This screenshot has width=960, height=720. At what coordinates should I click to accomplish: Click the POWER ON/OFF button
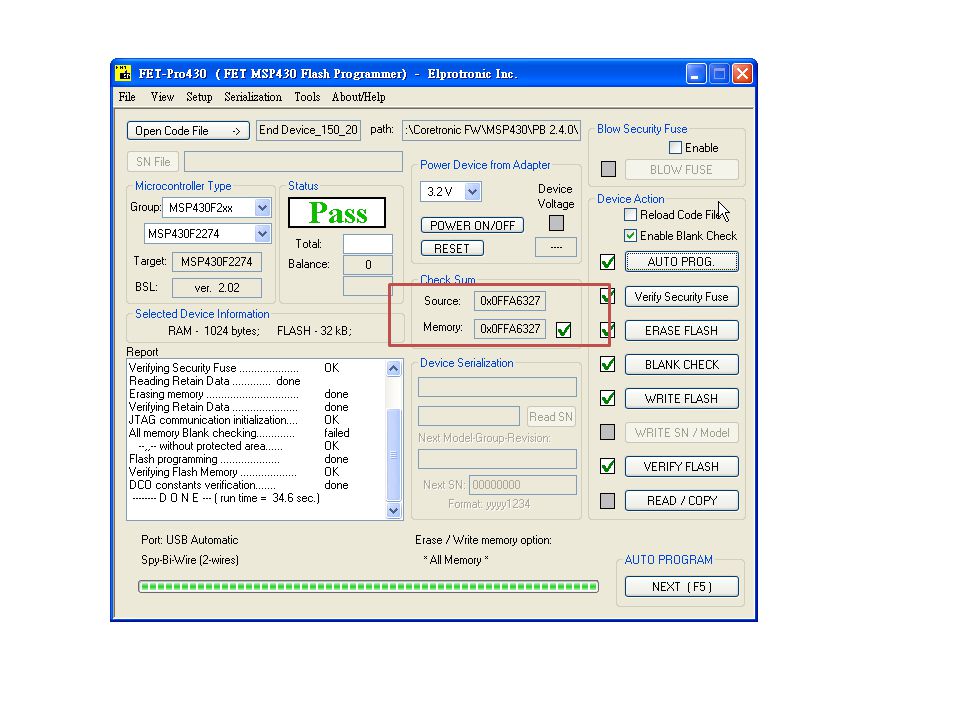[472, 225]
